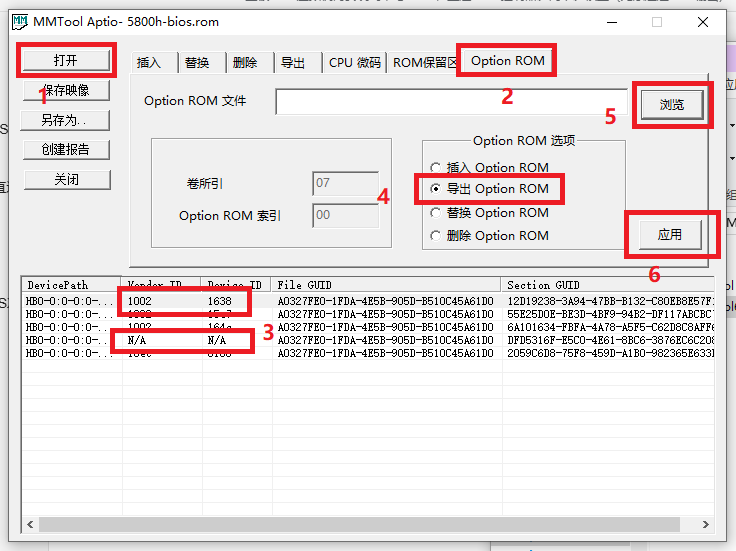Click the 应用 (Apply) button
The image size is (736, 551).
[x=670, y=235]
